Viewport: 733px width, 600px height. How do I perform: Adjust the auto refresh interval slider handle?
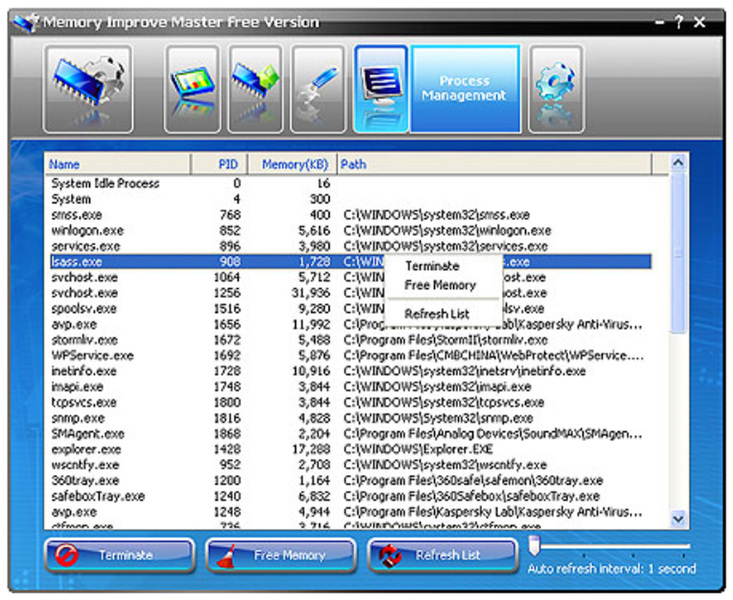point(534,545)
